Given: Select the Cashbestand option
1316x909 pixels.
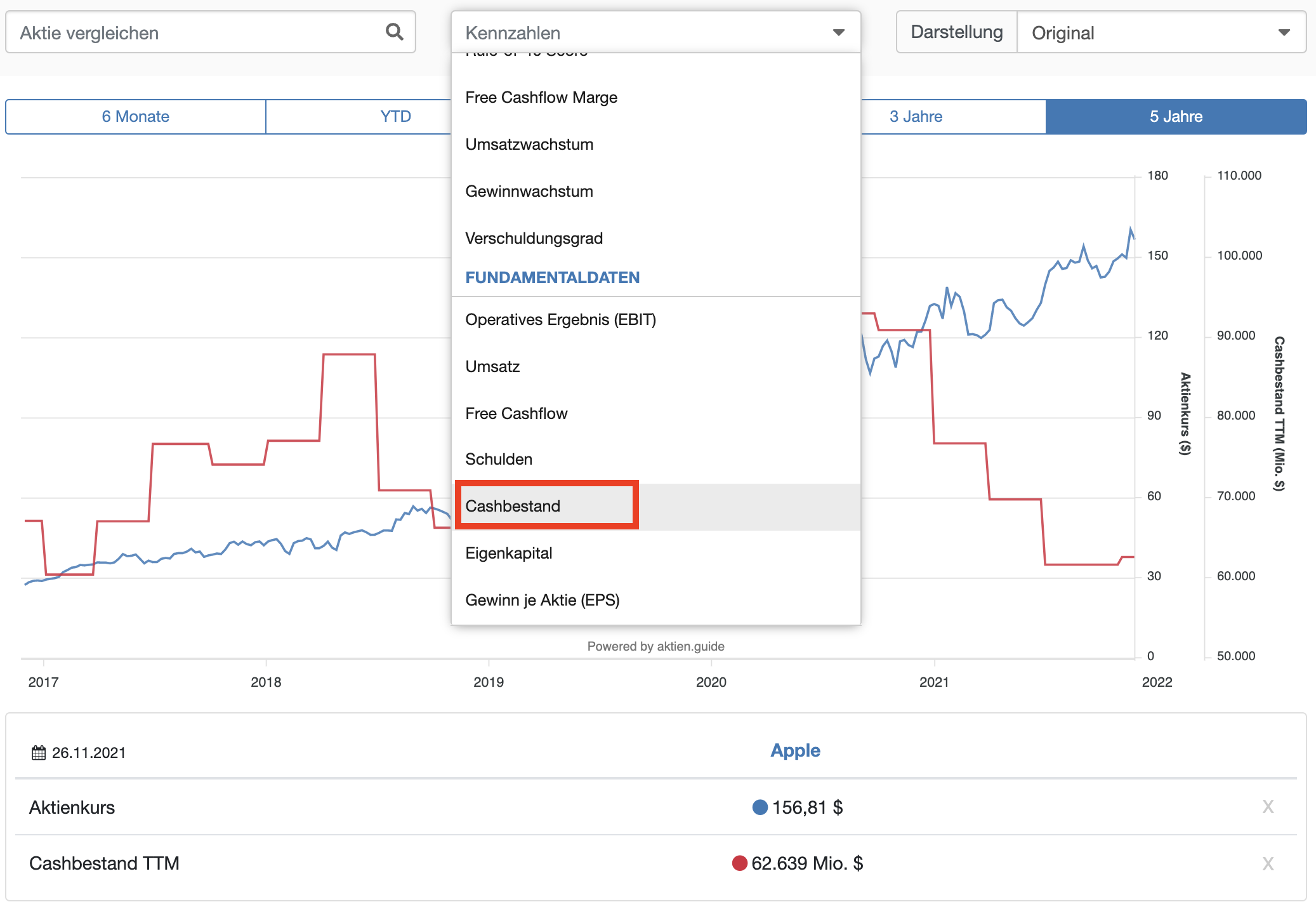Looking at the screenshot, I should [x=655, y=506].
